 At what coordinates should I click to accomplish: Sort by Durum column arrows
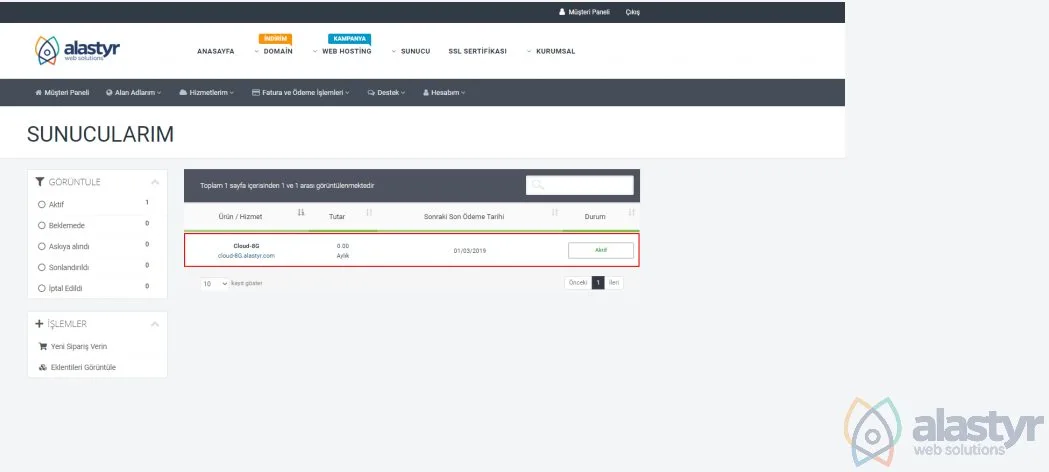[631, 213]
